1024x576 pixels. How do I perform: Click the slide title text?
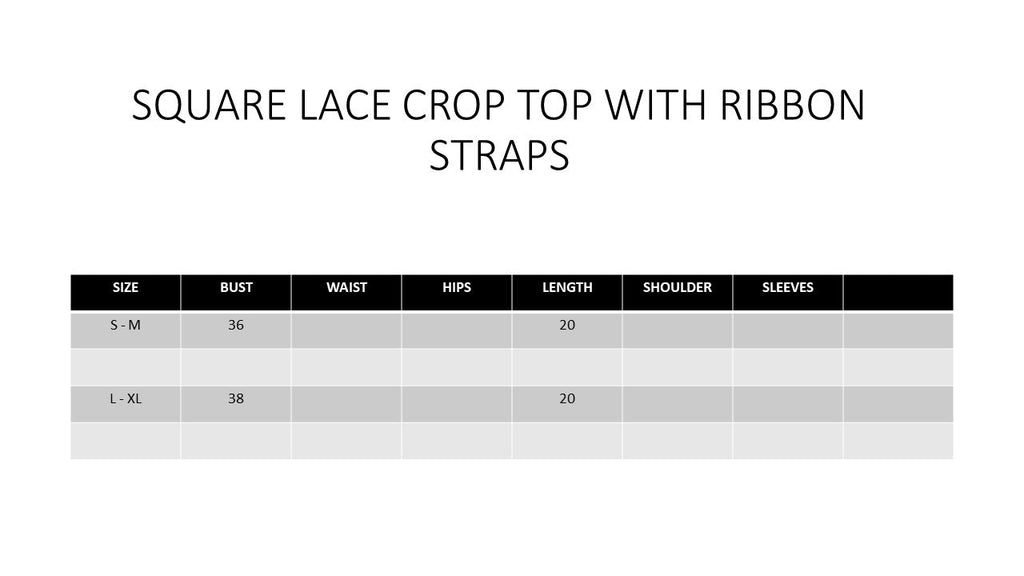(x=499, y=129)
